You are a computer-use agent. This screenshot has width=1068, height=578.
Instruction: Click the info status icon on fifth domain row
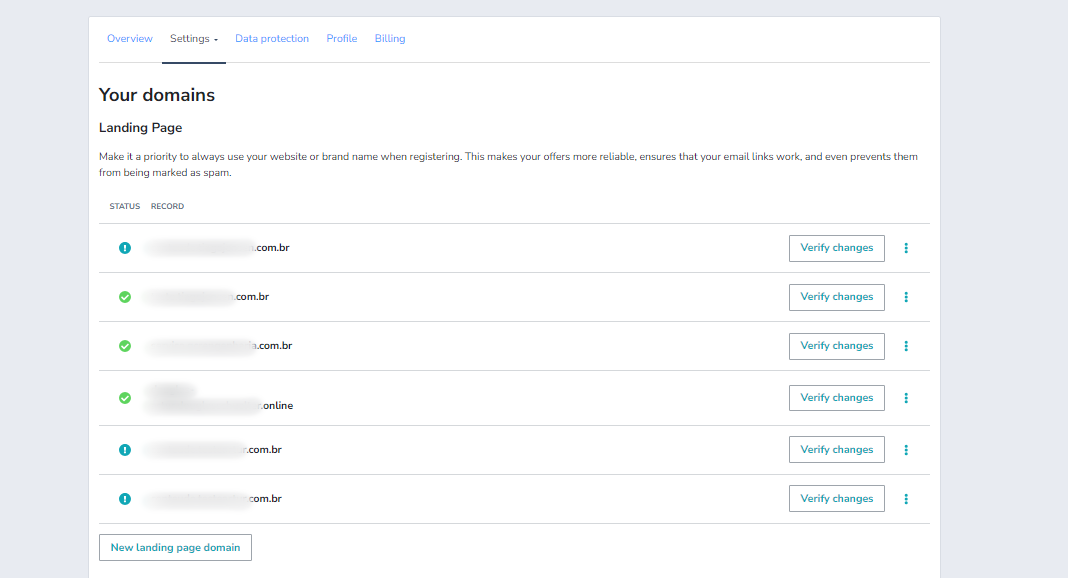click(124, 449)
